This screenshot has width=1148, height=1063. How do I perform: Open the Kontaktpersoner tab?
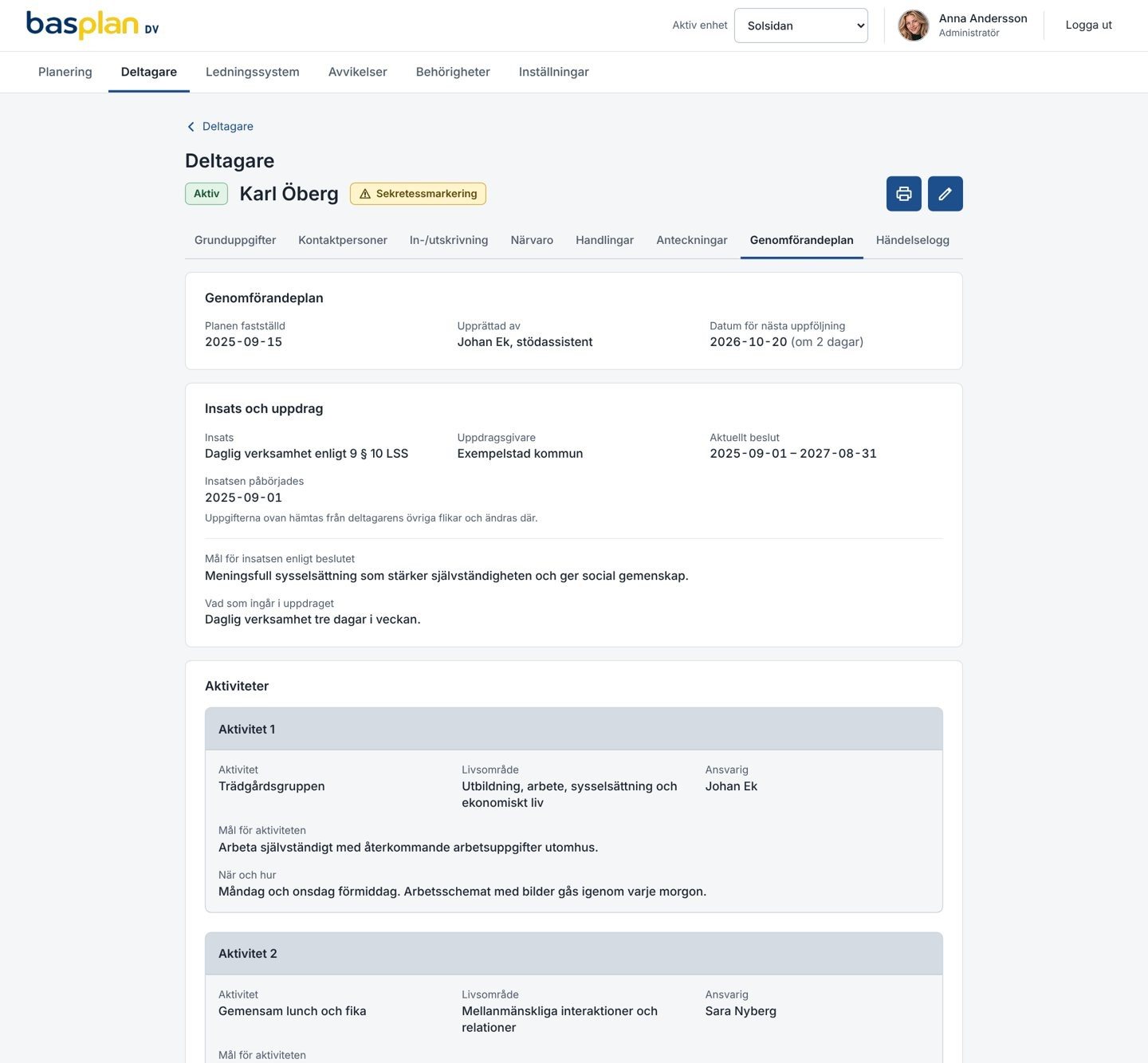tap(343, 240)
